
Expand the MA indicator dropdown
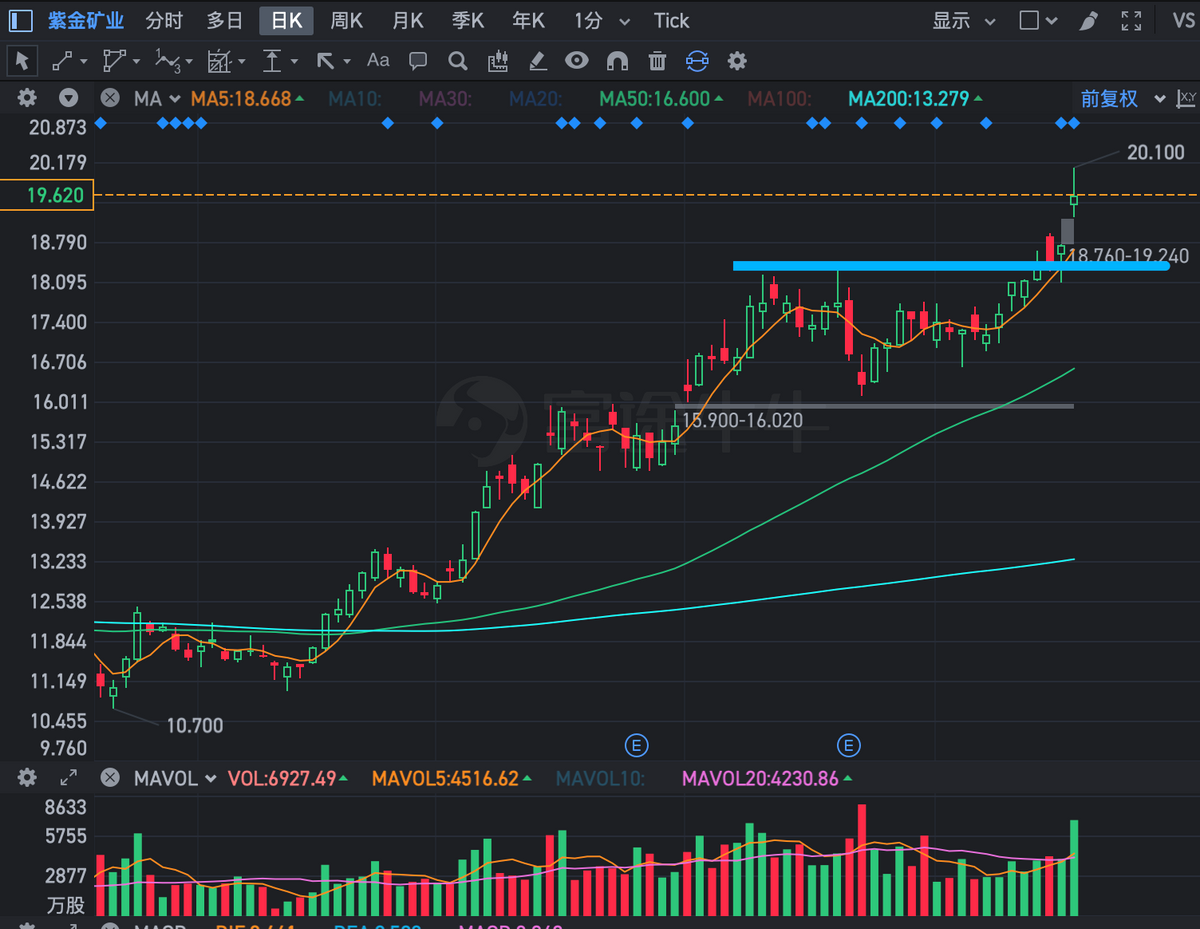pyautogui.click(x=158, y=99)
